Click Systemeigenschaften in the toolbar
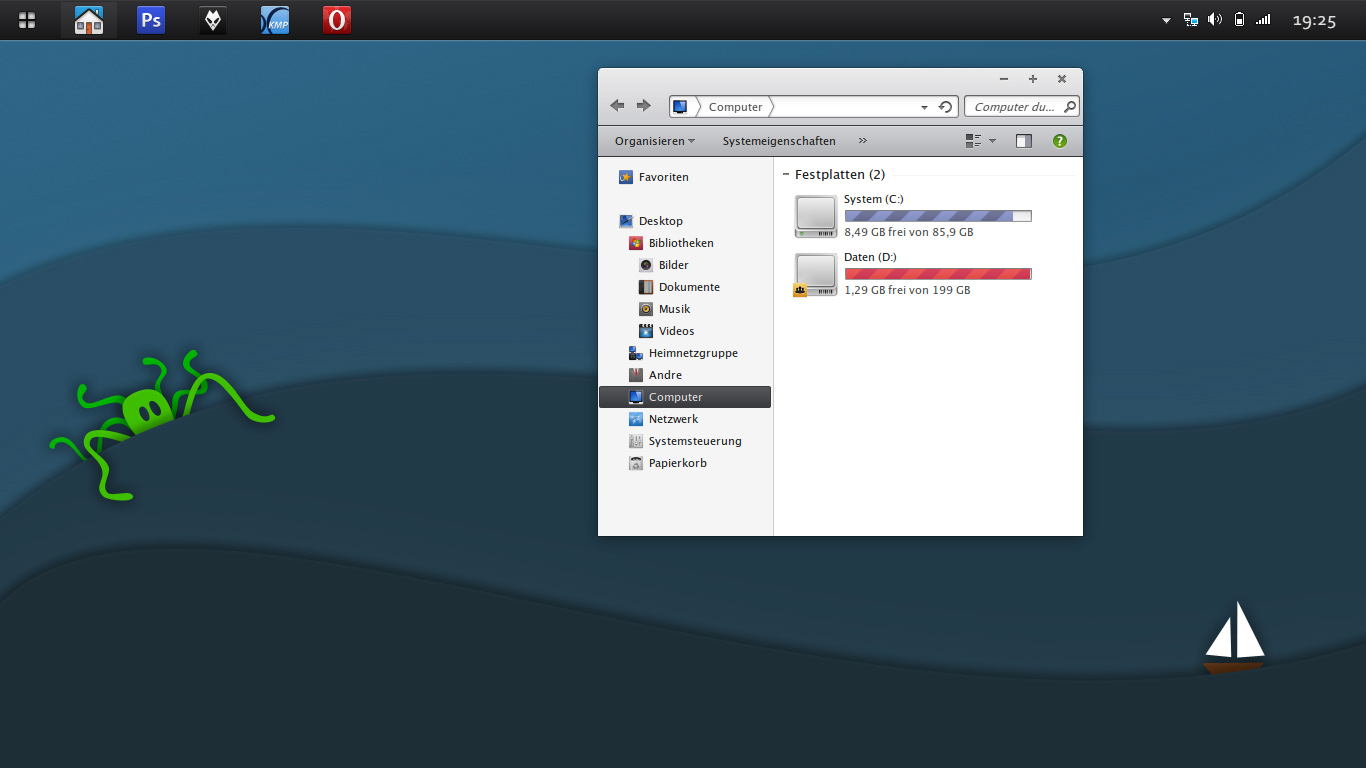1366x768 pixels. [x=779, y=141]
